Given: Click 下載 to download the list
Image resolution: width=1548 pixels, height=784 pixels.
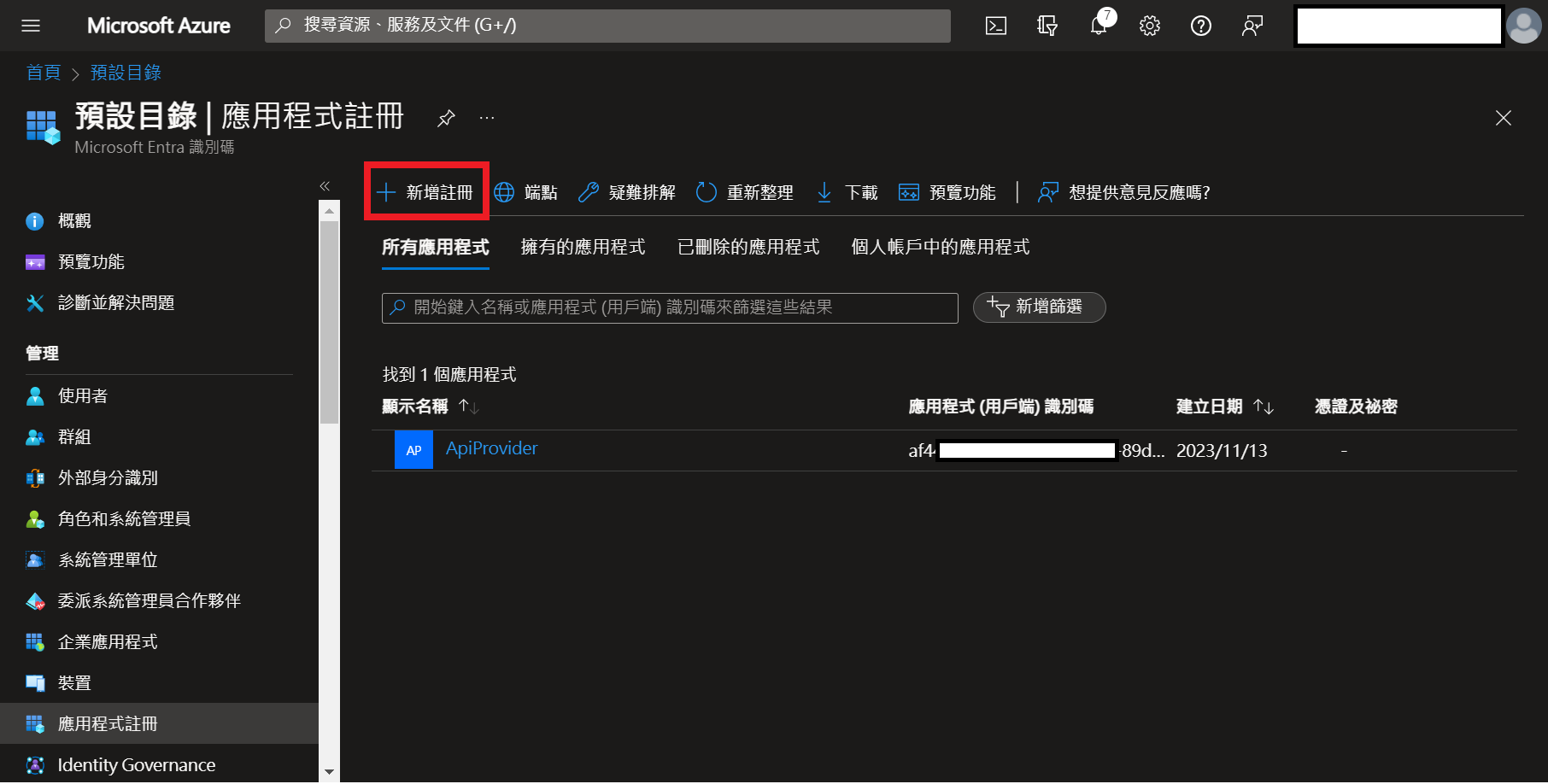Looking at the screenshot, I should pyautogui.click(x=847, y=192).
